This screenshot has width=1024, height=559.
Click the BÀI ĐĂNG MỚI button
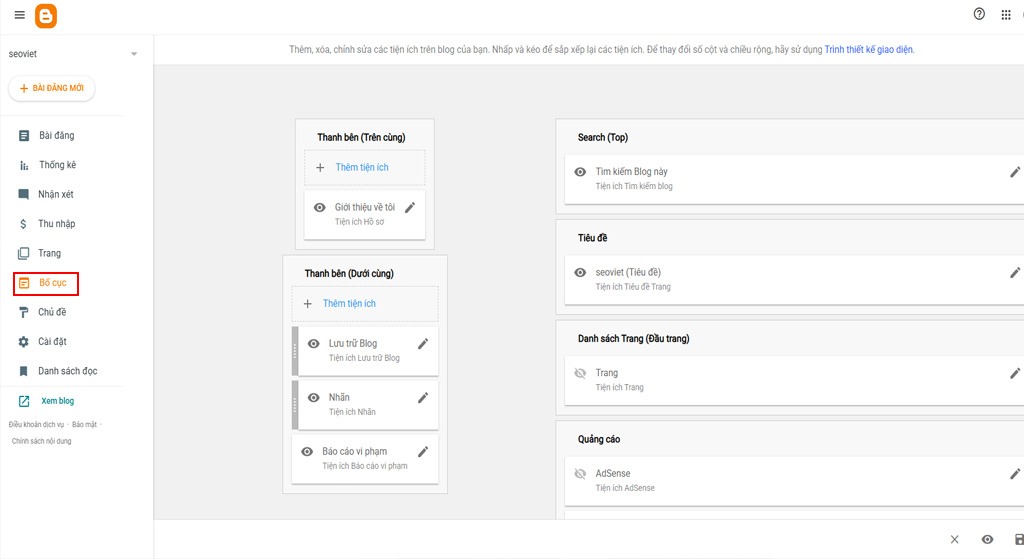coord(52,88)
